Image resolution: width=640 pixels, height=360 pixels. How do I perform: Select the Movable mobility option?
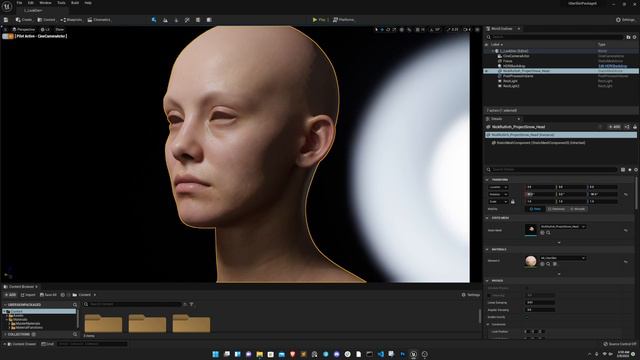pos(578,209)
